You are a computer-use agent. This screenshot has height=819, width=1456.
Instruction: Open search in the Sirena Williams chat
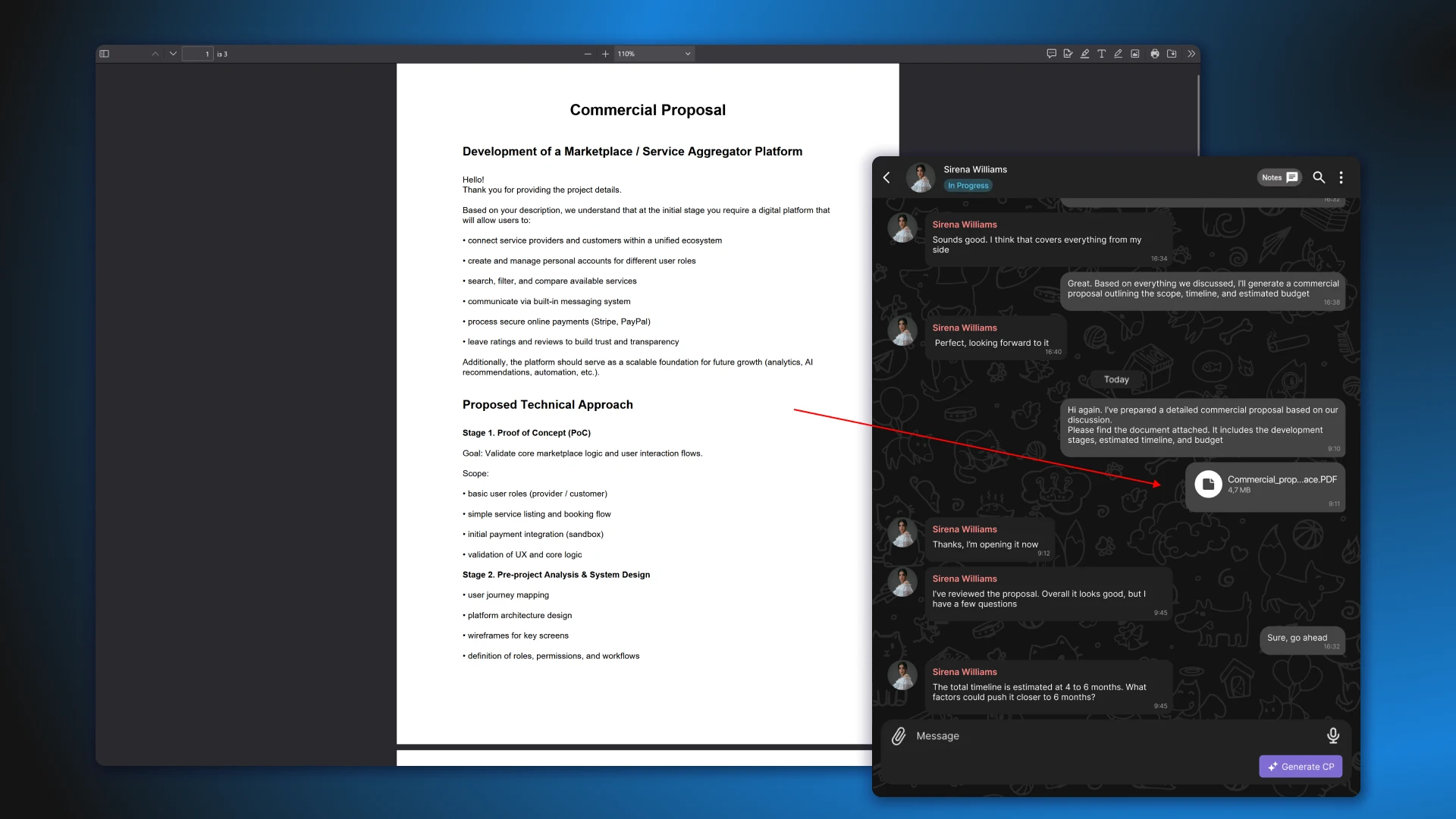(1319, 177)
